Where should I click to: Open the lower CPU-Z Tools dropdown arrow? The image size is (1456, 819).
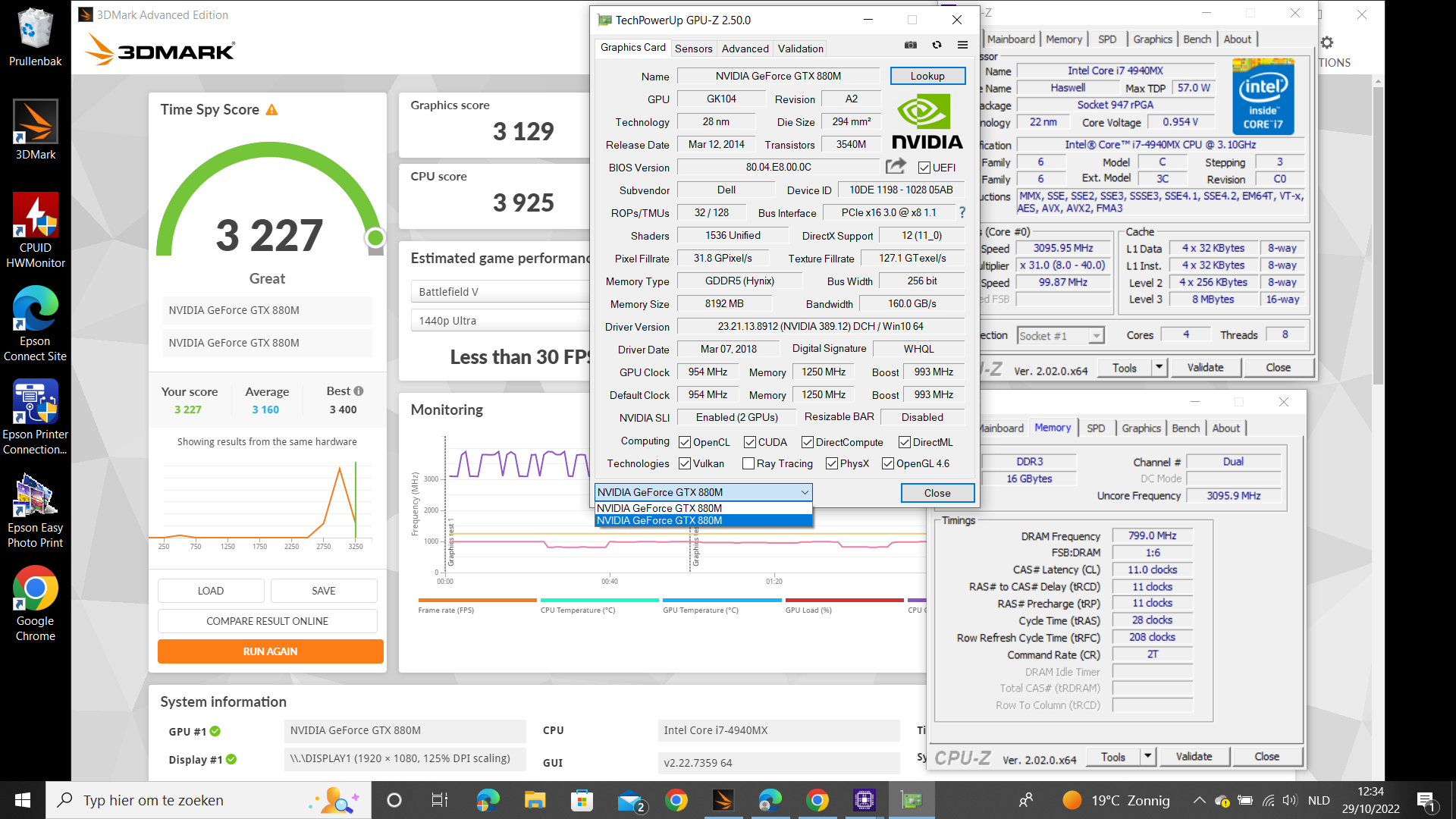coord(1147,757)
